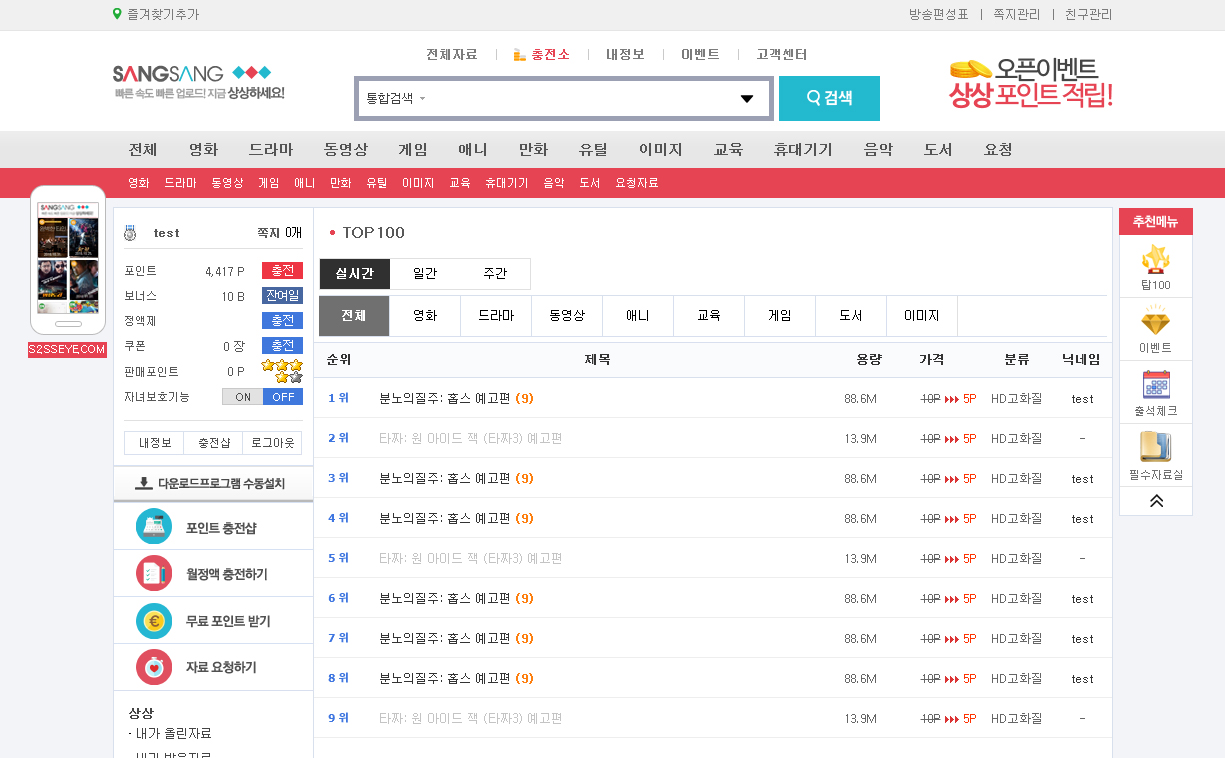1225x758 pixels.
Task: Switch 자녀보호기능 to OFF
Action: [x=282, y=397]
